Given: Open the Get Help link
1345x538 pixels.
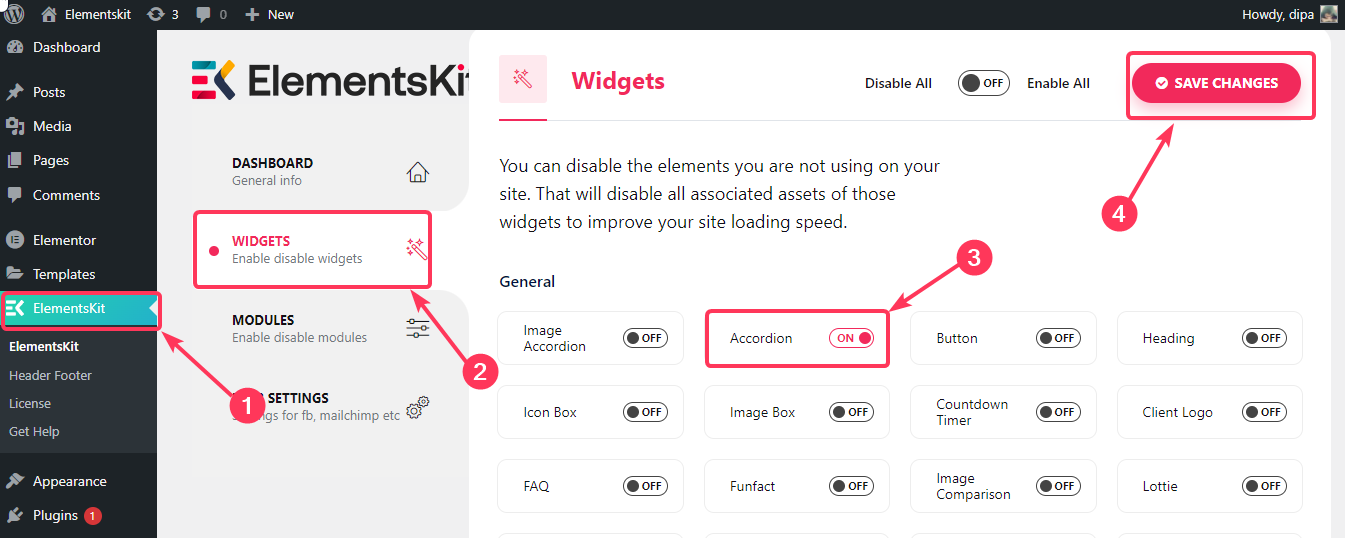Looking at the screenshot, I should pos(34,431).
